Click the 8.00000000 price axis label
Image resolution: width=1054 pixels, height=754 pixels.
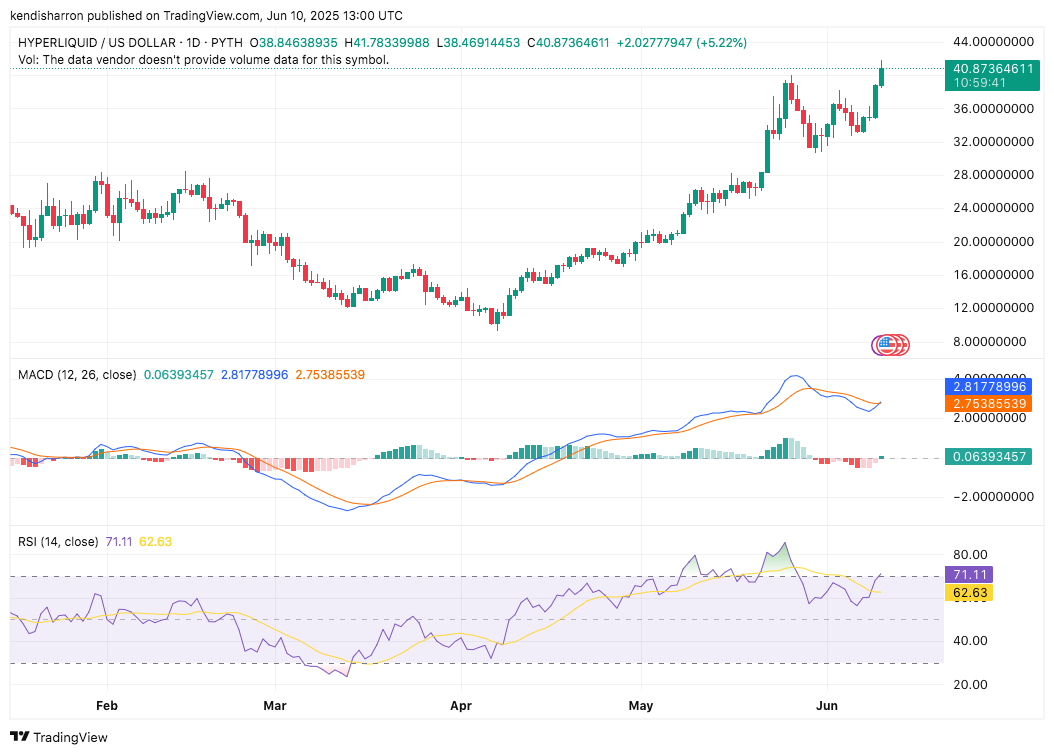(989, 341)
